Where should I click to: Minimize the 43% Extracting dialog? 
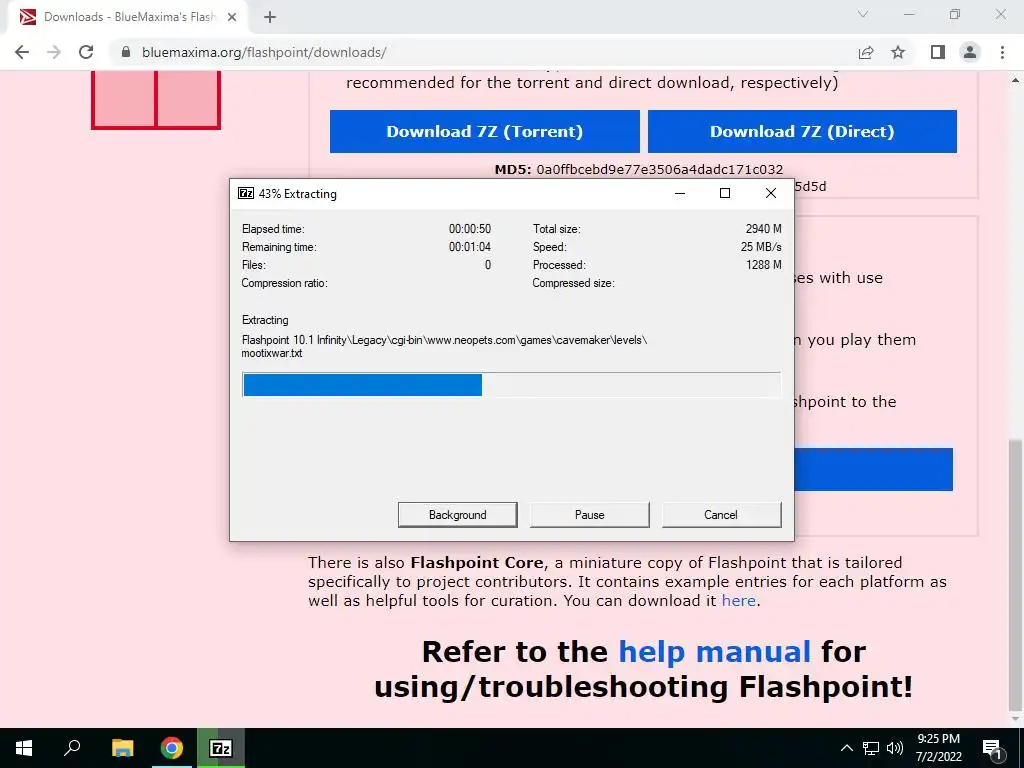click(x=680, y=193)
